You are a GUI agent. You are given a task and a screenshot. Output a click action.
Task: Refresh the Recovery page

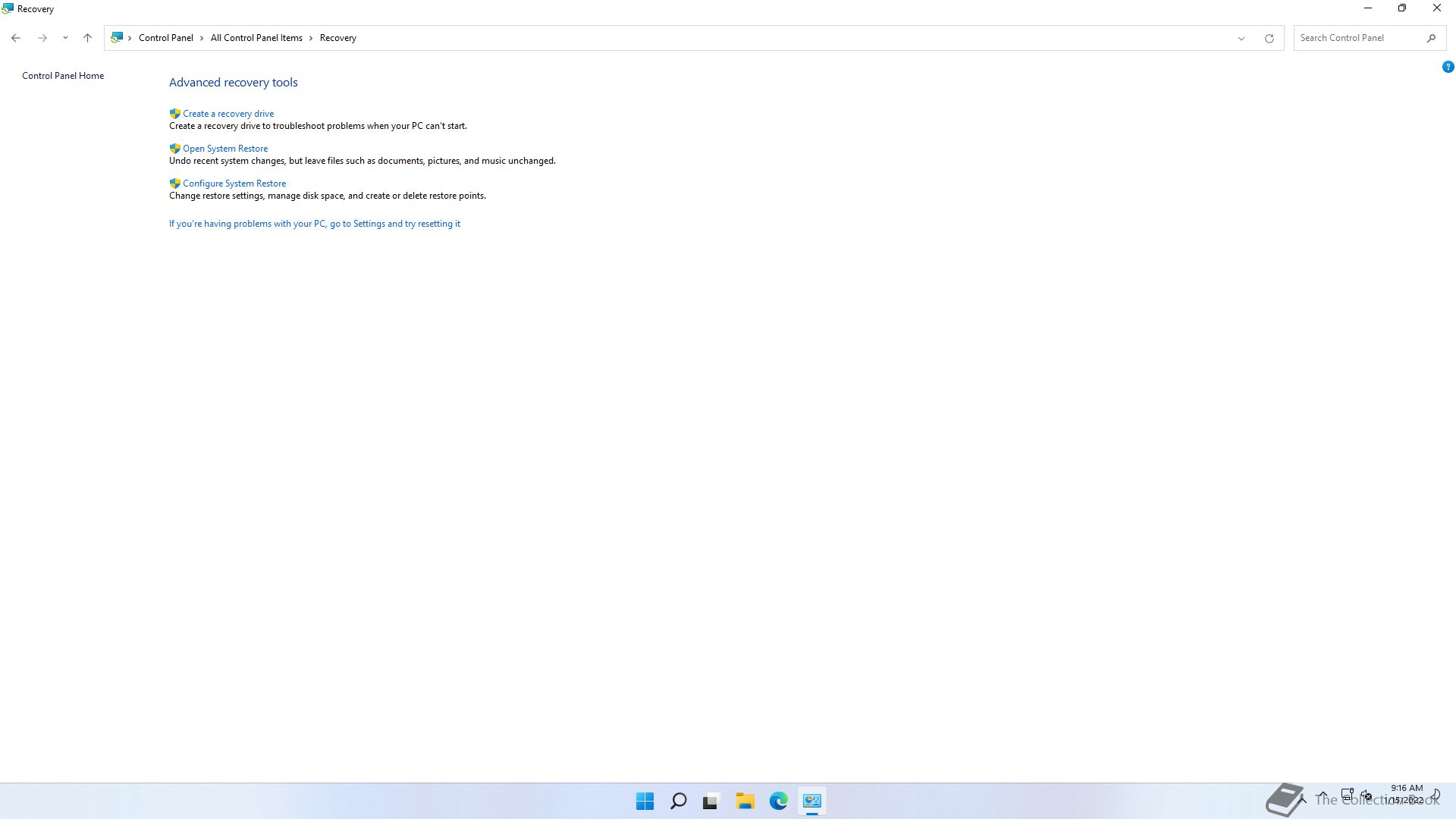pos(1269,38)
